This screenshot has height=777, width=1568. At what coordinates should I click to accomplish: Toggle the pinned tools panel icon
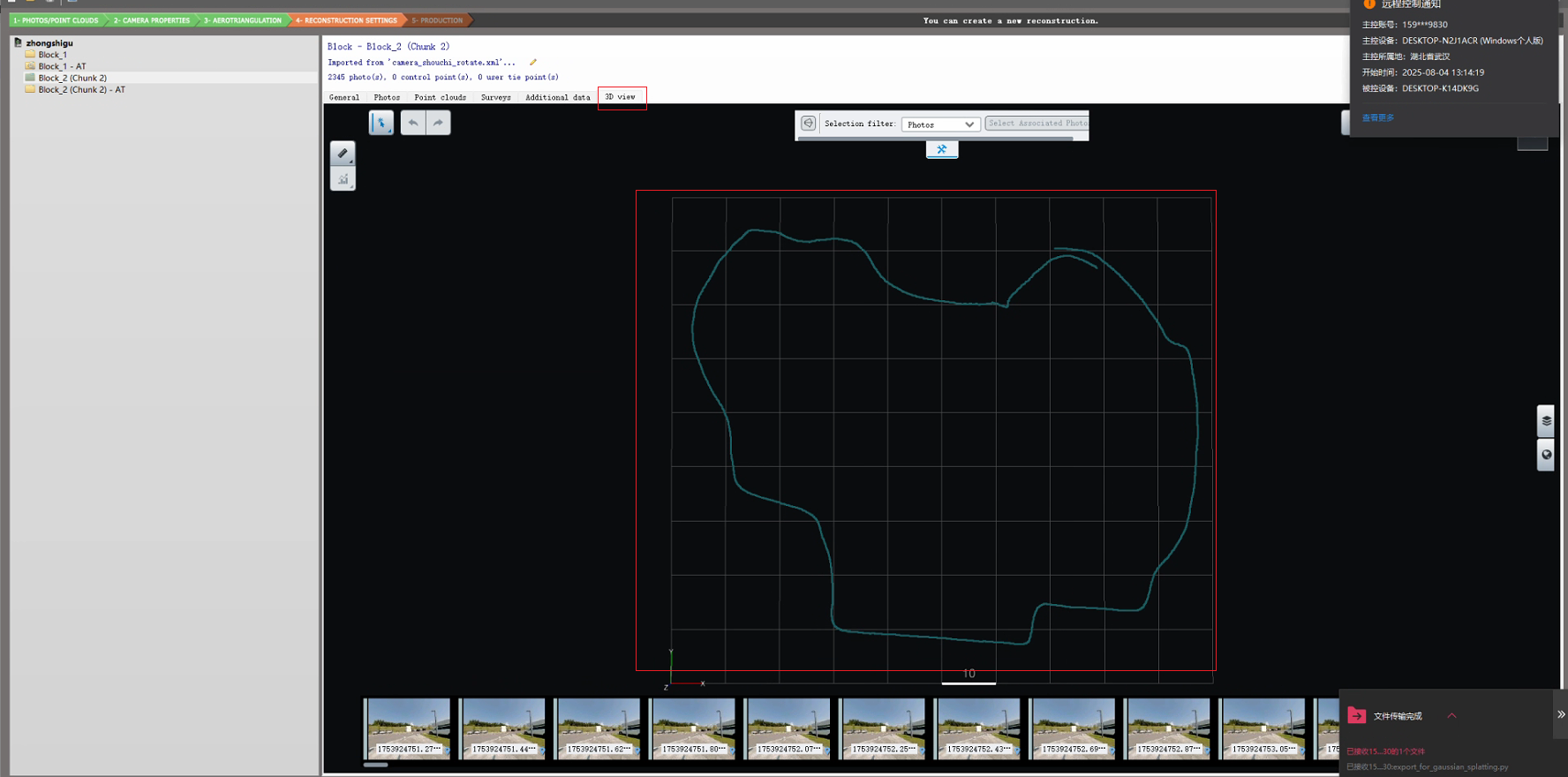tap(942, 149)
